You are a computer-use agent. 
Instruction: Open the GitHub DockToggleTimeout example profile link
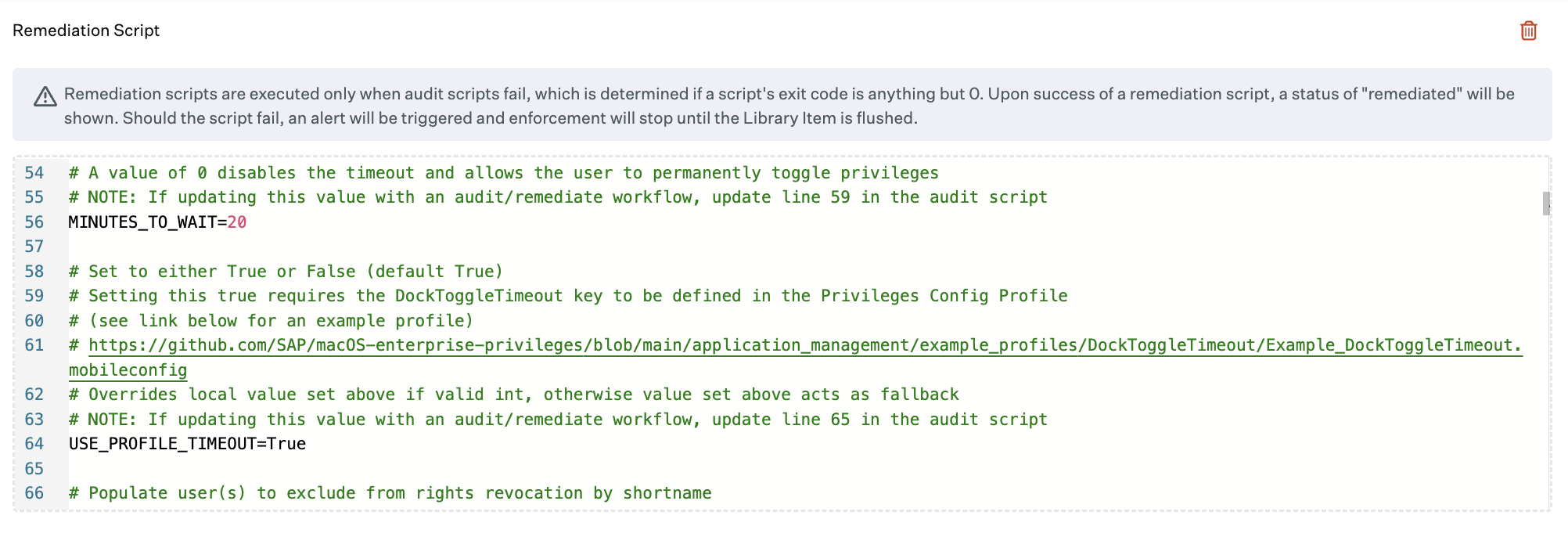805,345
